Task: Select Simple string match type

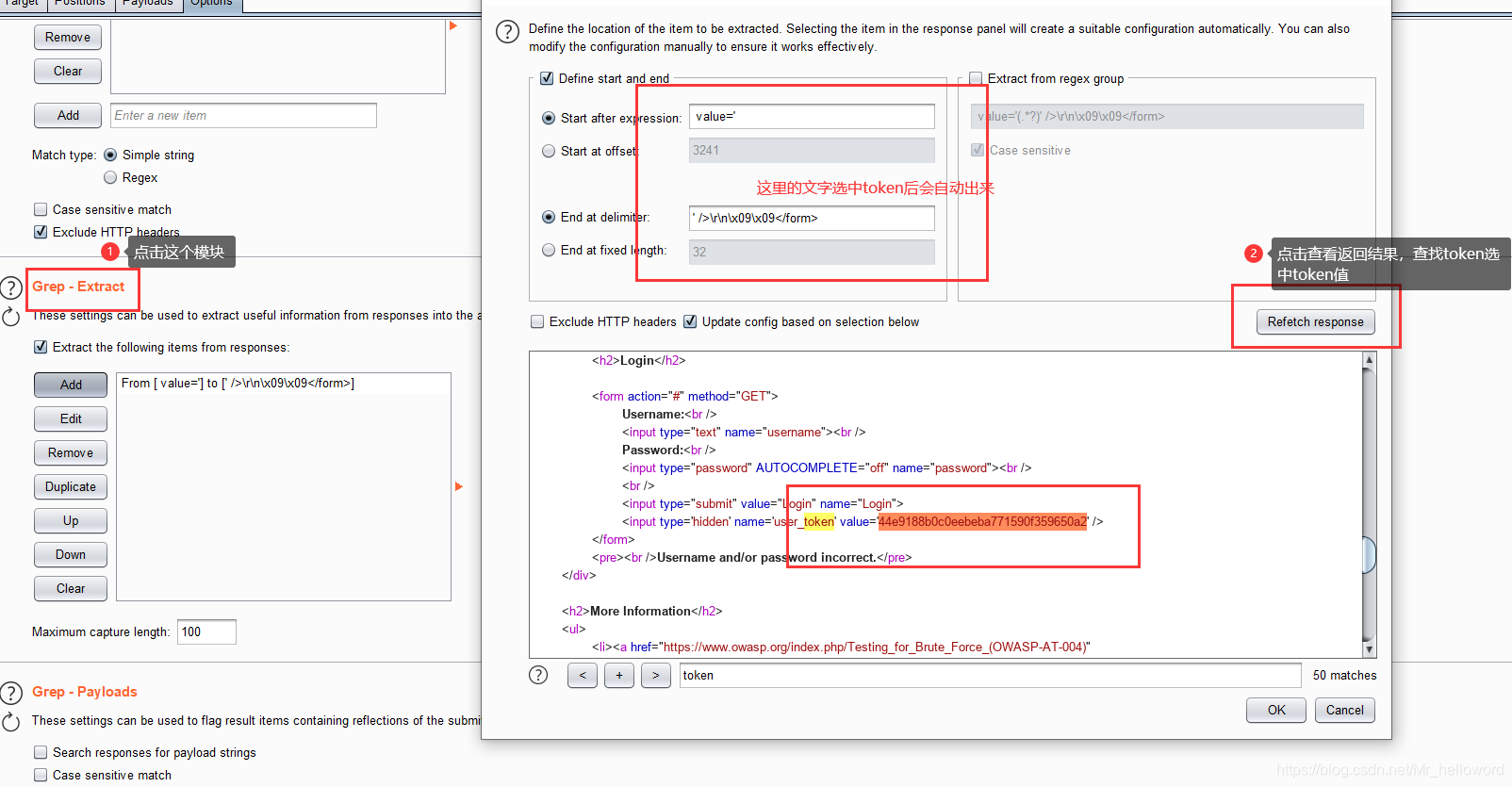Action: coord(110,155)
